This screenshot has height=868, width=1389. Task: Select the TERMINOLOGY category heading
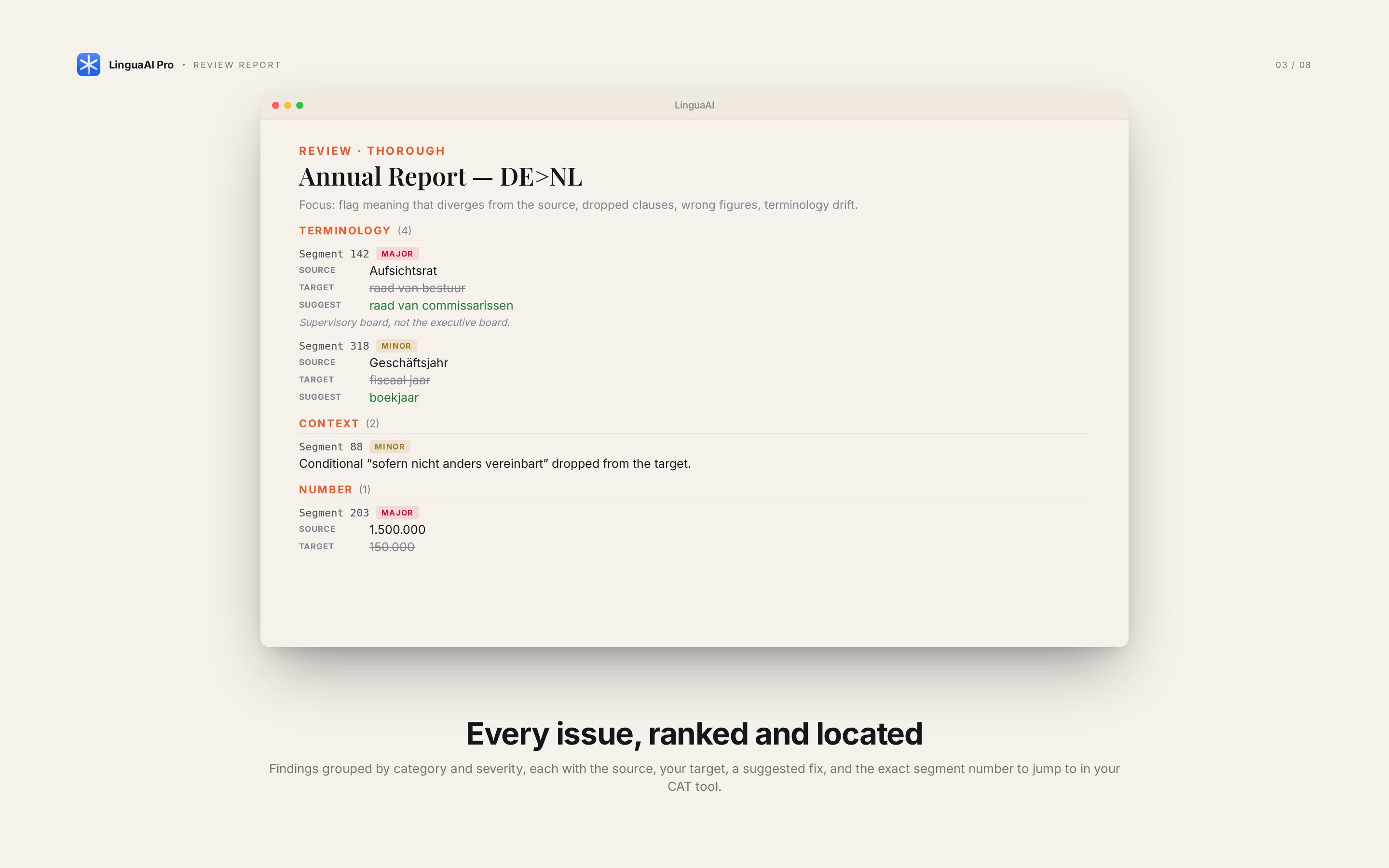pyautogui.click(x=345, y=231)
